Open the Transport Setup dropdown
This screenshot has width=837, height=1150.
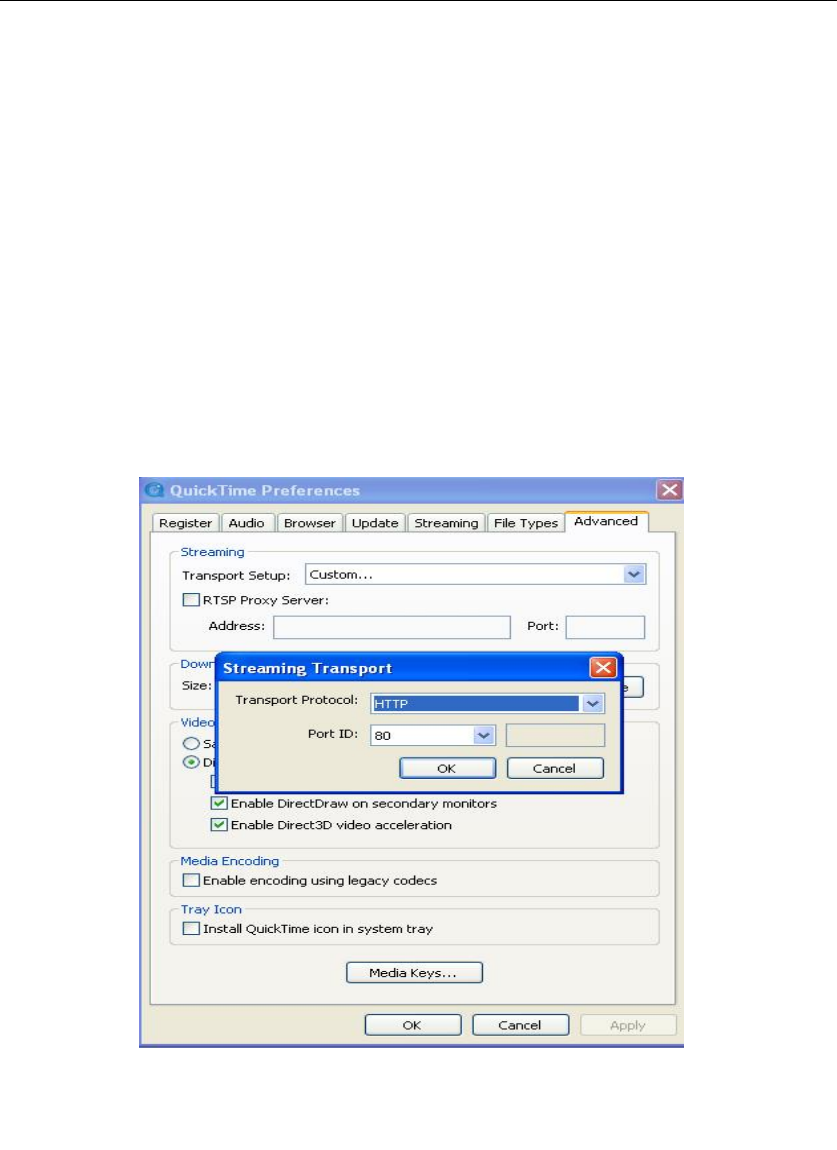coord(475,574)
